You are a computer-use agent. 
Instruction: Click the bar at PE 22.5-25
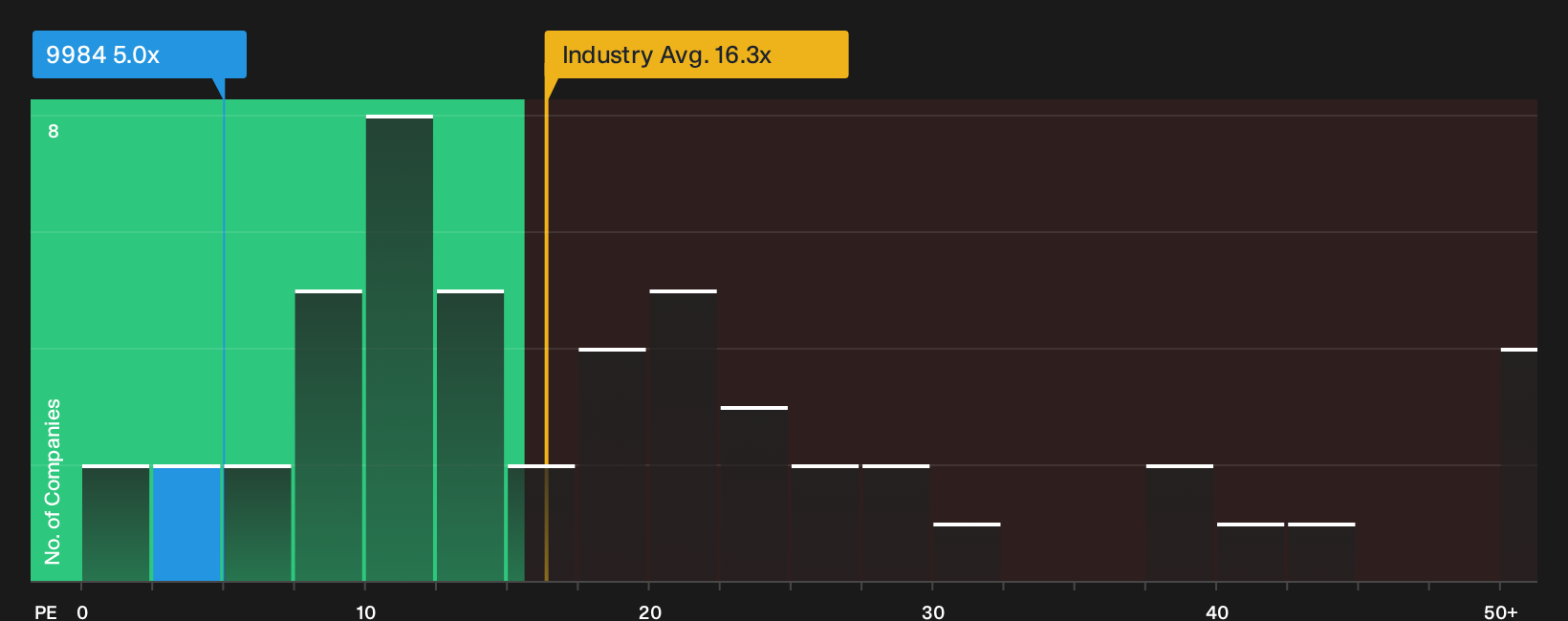pyautogui.click(x=754, y=494)
